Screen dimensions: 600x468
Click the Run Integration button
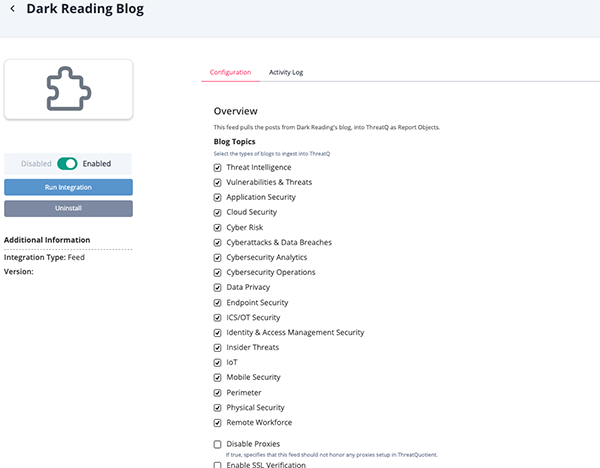click(68, 187)
